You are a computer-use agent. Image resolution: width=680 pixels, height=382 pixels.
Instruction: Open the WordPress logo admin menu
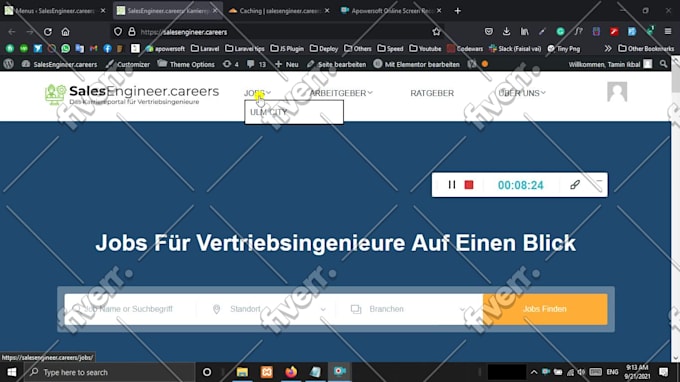pos(8,64)
